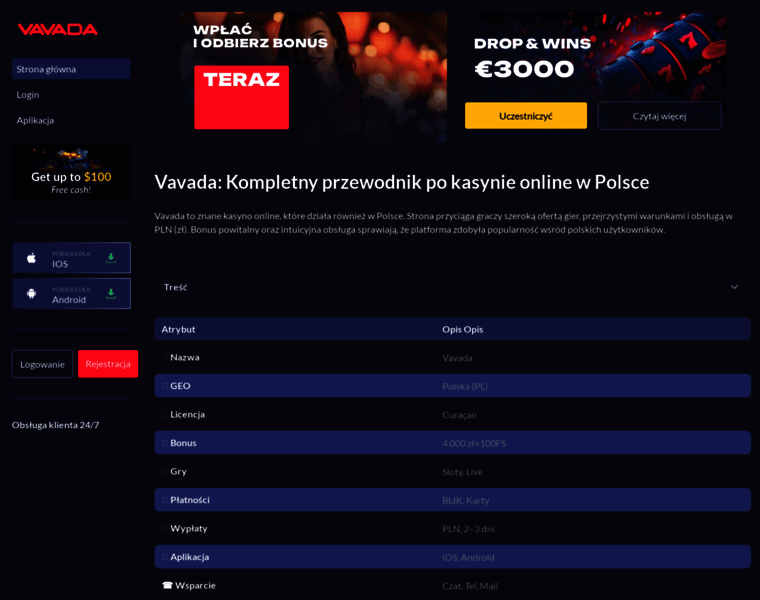The image size is (760, 600).
Task: Click the red TERAZ bonus button
Action: pyautogui.click(x=241, y=97)
